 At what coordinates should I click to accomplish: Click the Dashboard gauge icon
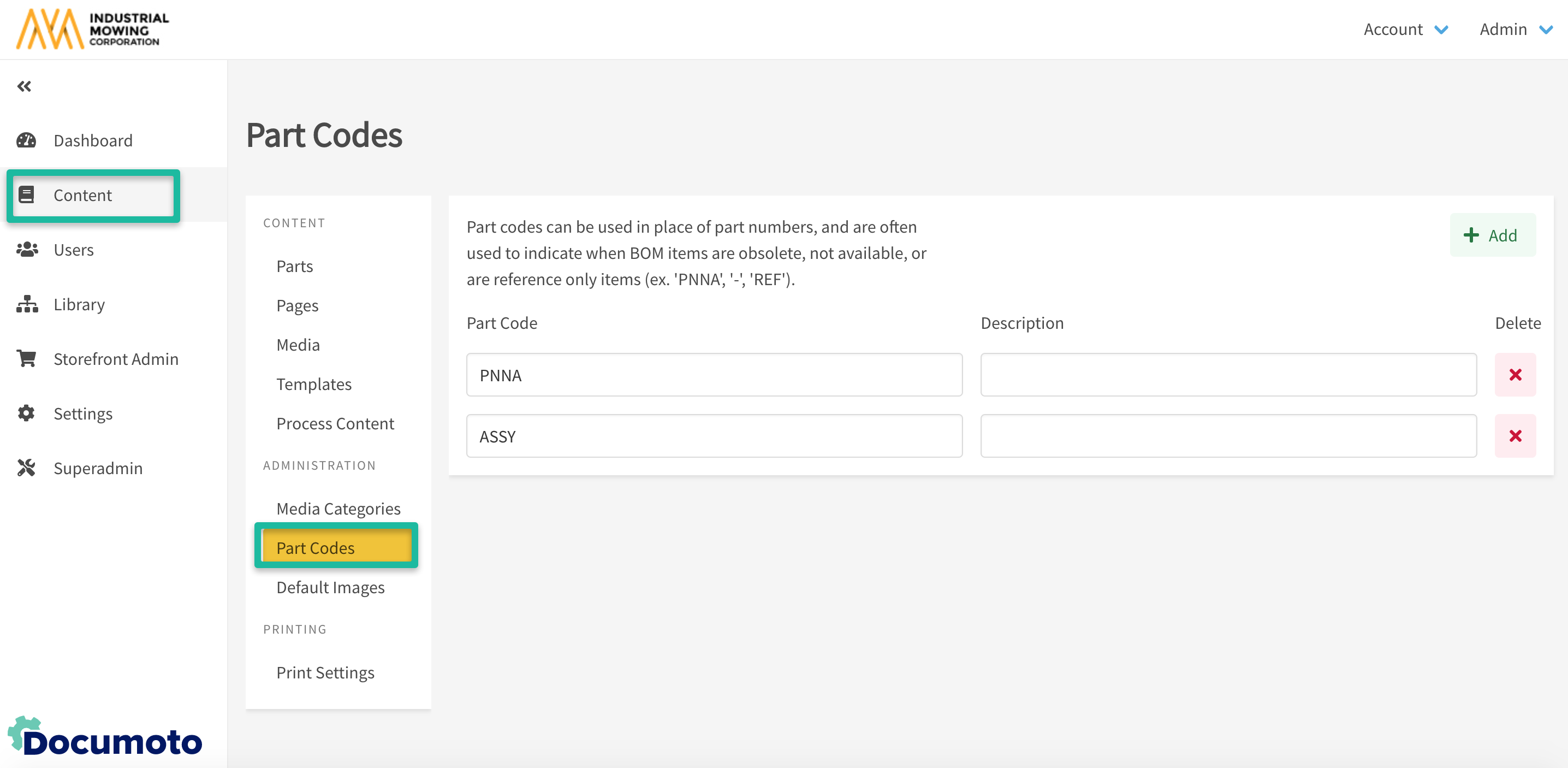click(26, 141)
